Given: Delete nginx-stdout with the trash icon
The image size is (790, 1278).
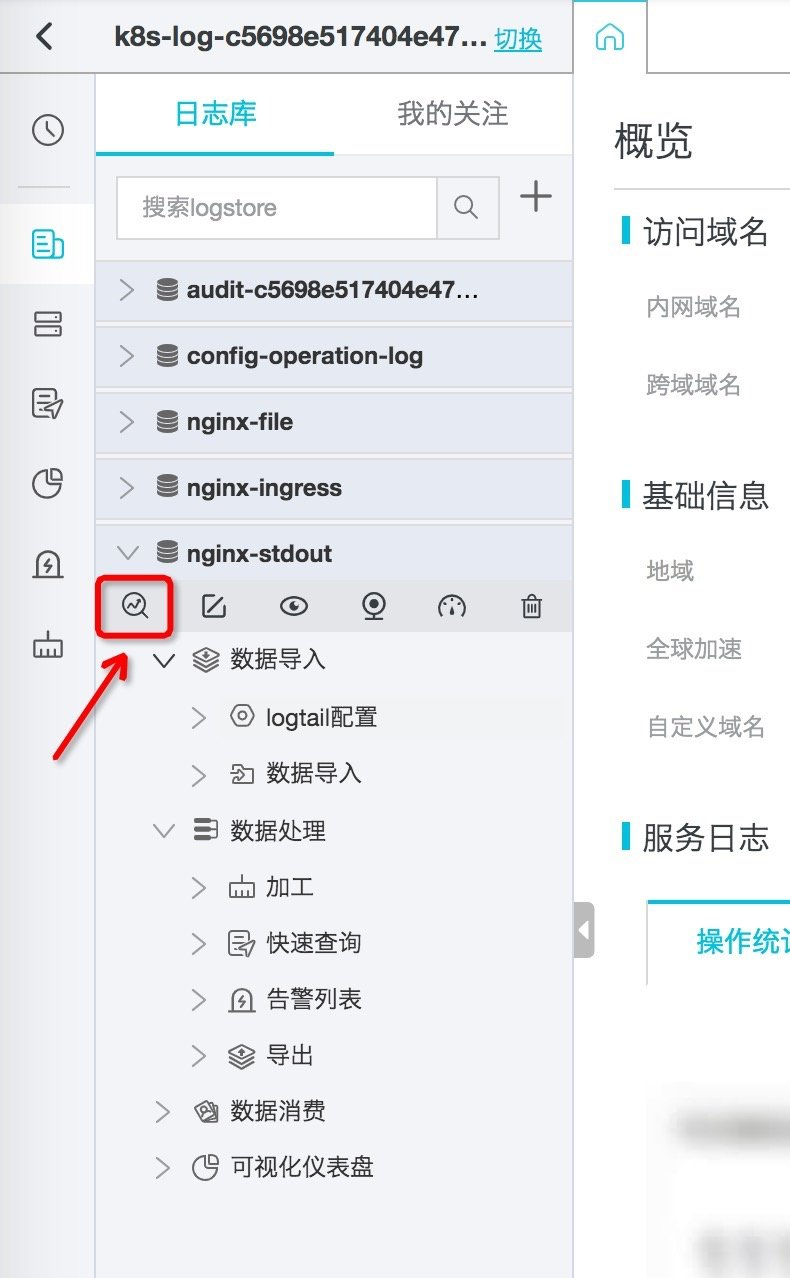Looking at the screenshot, I should [532, 606].
